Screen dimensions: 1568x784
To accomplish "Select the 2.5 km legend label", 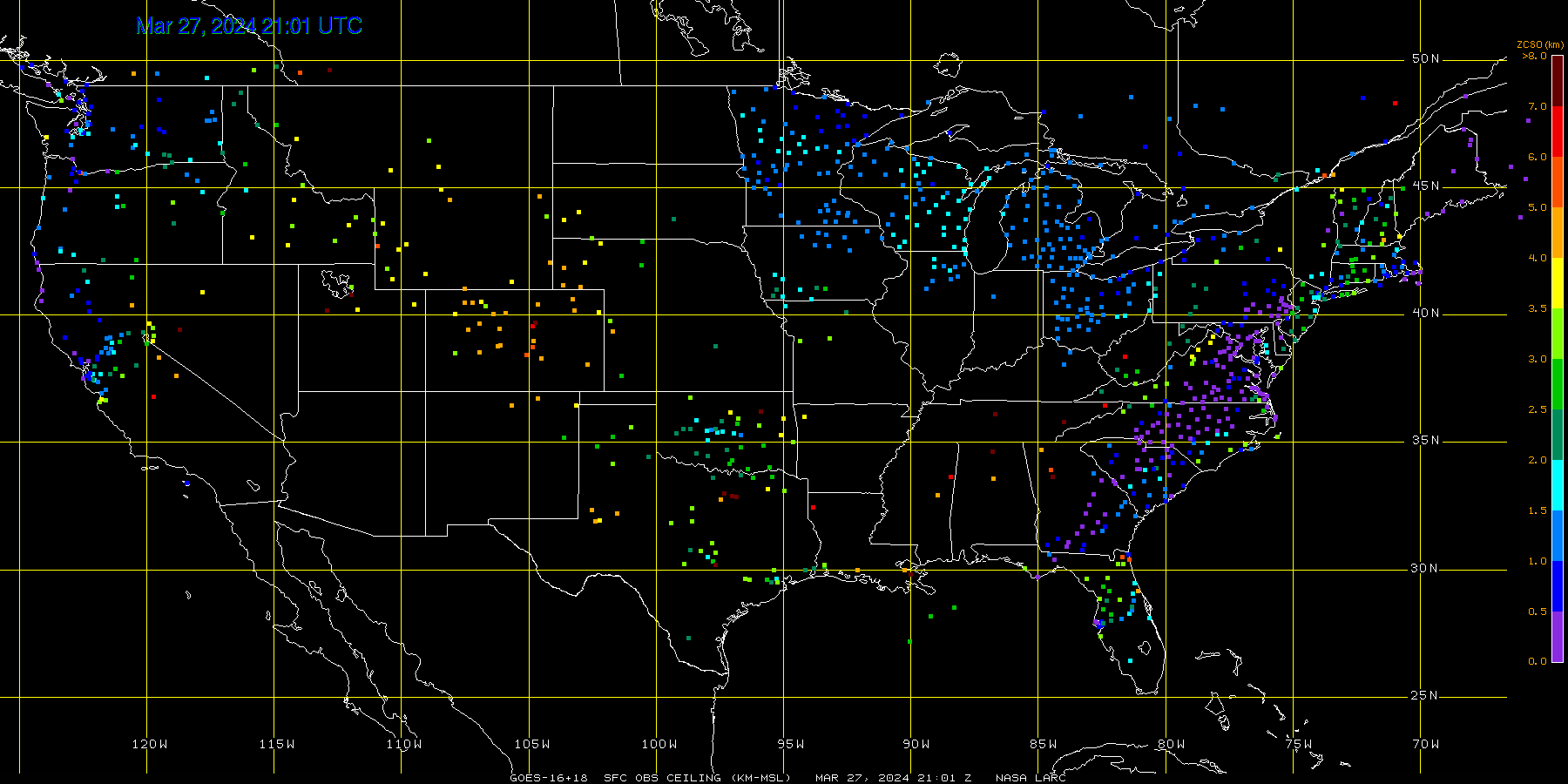I will click(1538, 409).
